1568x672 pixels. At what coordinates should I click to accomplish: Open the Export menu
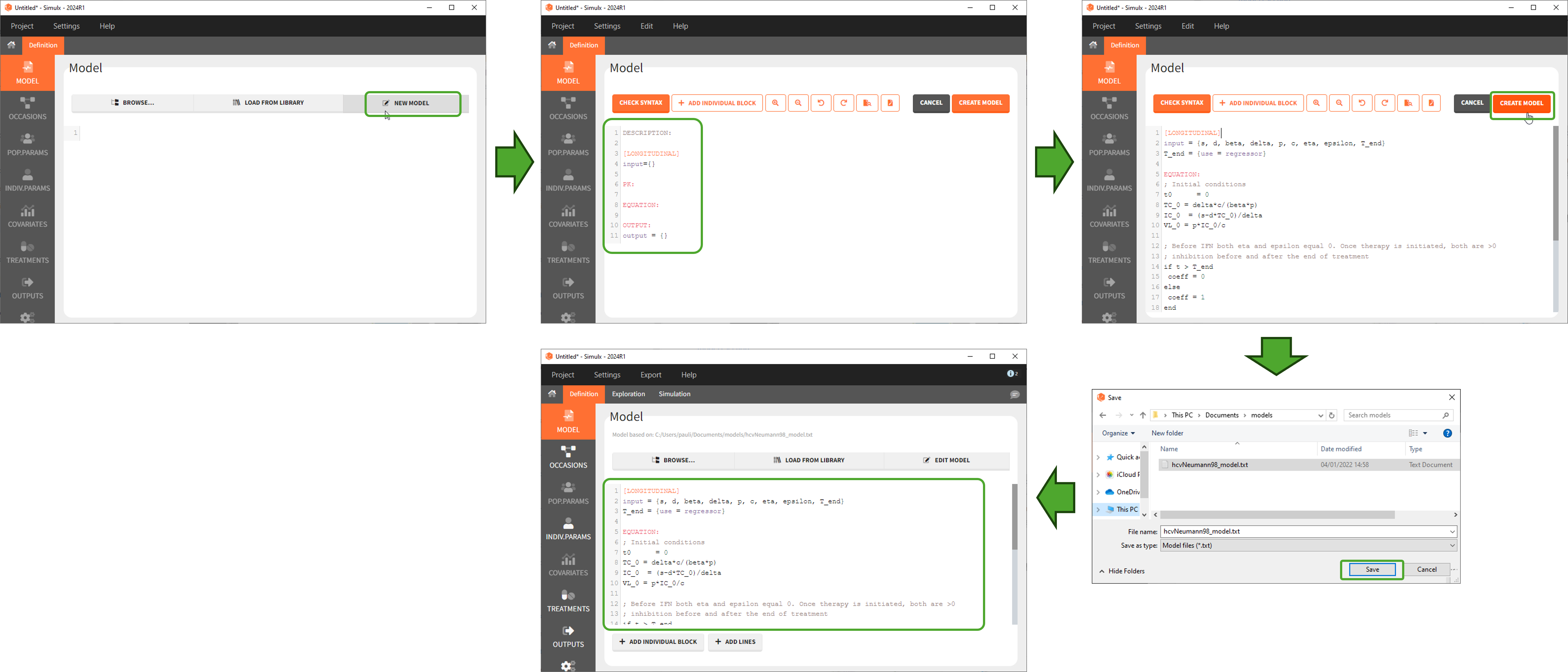click(650, 375)
